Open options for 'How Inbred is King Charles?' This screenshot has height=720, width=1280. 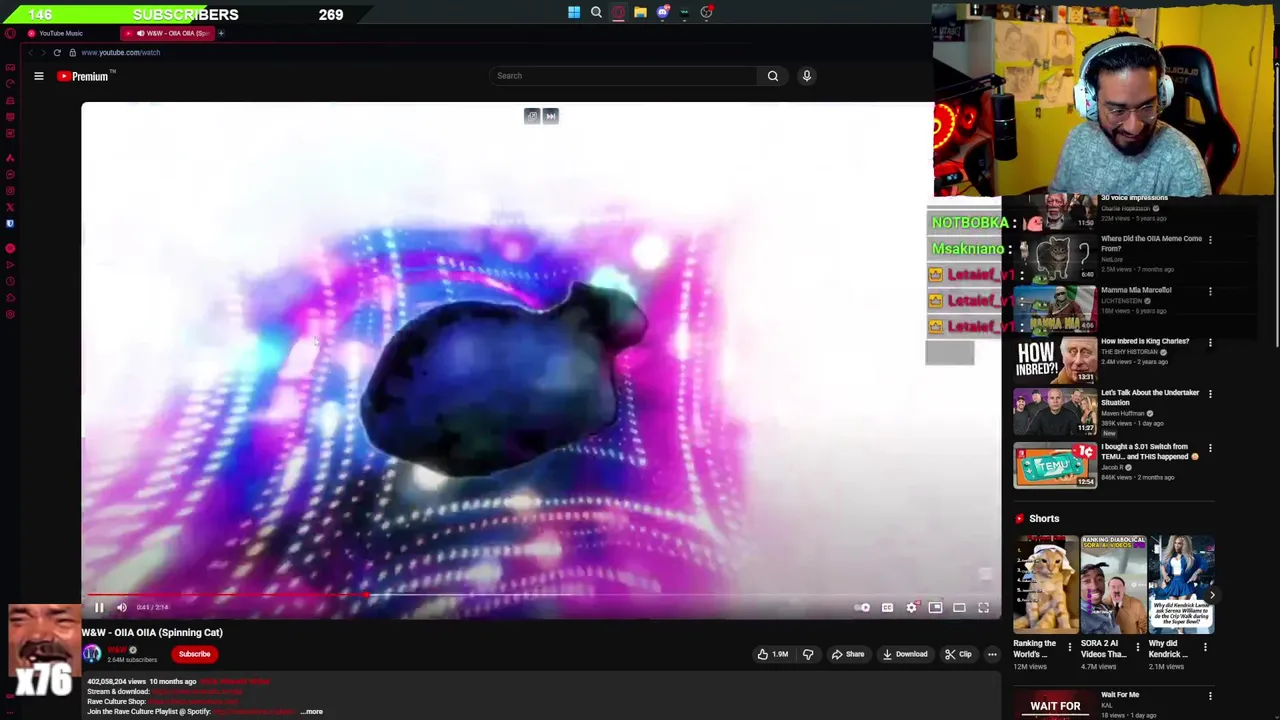[x=1210, y=342]
